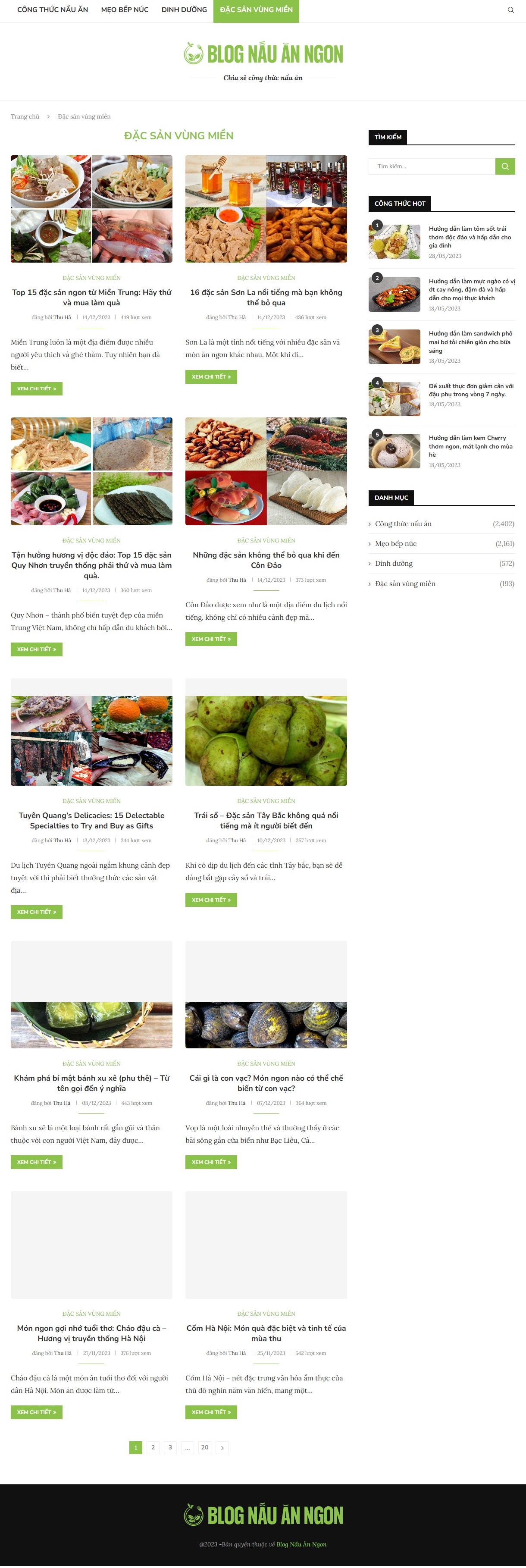
Task: Open hot recipe number 5 ice cream thumbnail
Action: coord(394,451)
